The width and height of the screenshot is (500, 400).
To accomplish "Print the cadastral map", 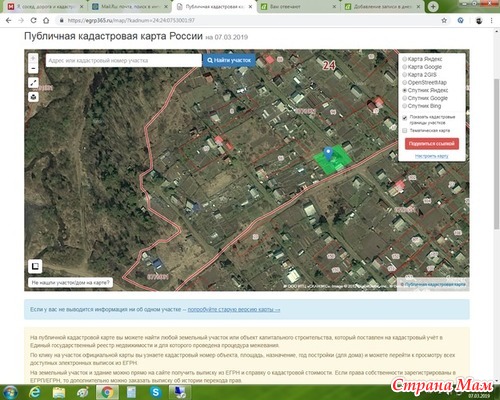I will click(33, 97).
